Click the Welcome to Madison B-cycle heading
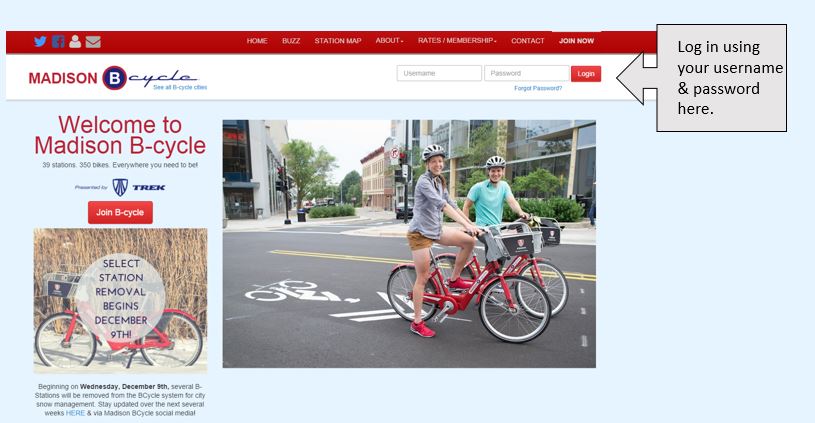Viewport: 815px width, 423px height. click(x=120, y=135)
